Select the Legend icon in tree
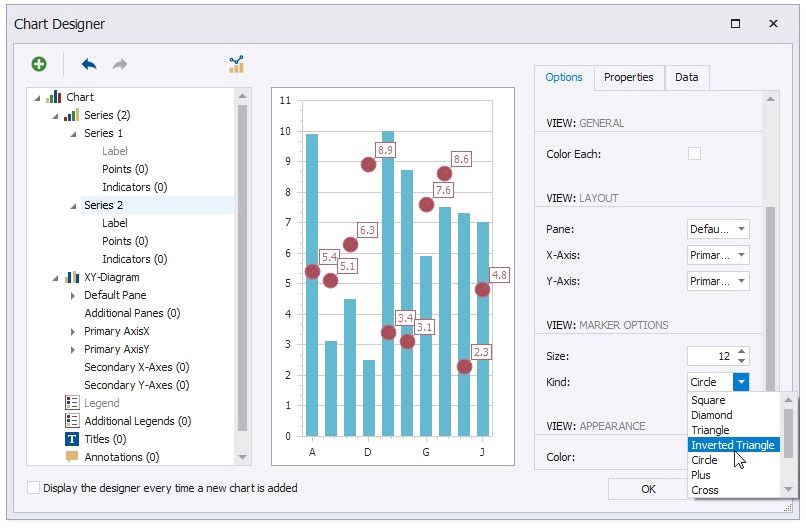 coord(72,403)
